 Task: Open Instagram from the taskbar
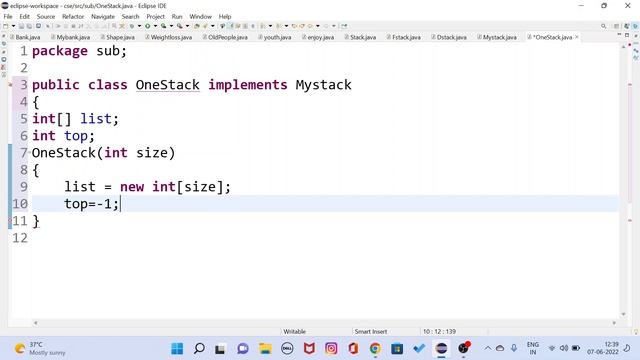click(331, 349)
